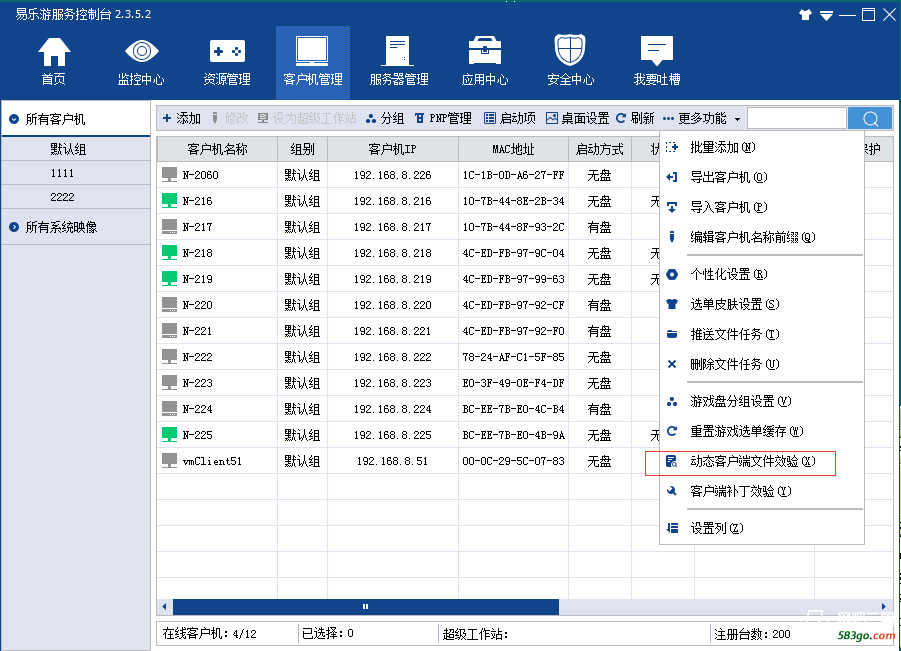Open 安全中心 security center
Screen dimensions: 901x651
(570, 61)
